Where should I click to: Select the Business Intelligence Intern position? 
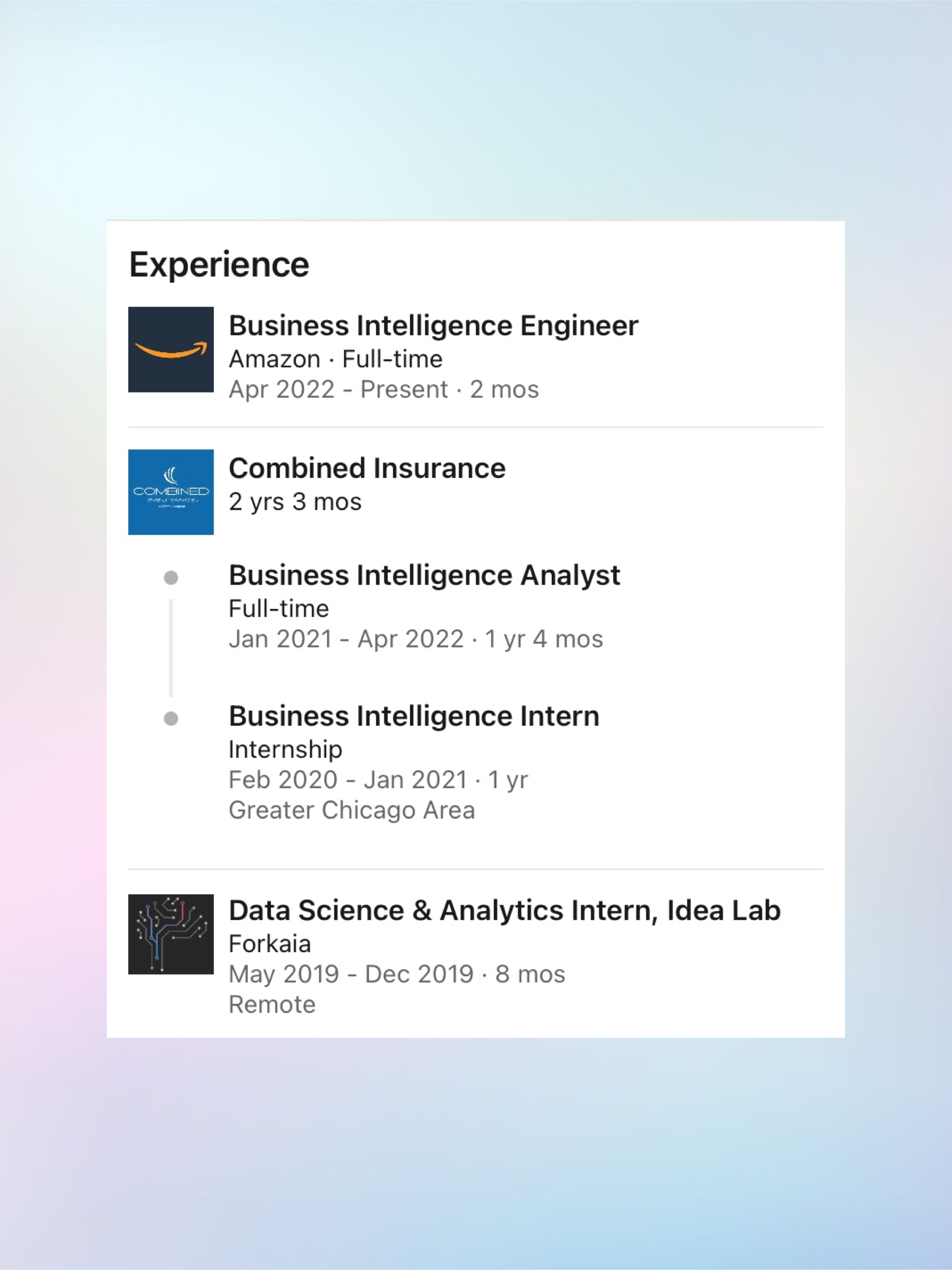pyautogui.click(x=414, y=716)
